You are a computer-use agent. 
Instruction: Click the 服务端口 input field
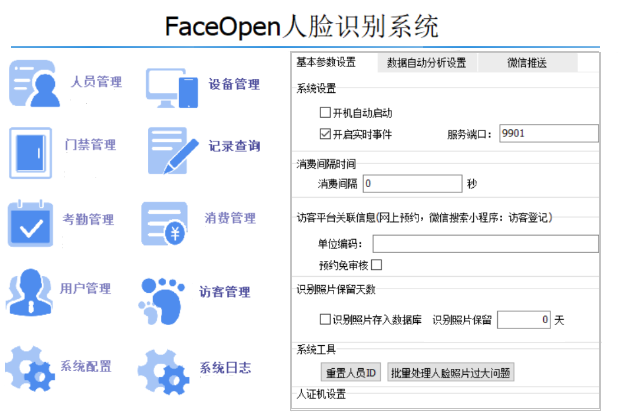(547, 133)
